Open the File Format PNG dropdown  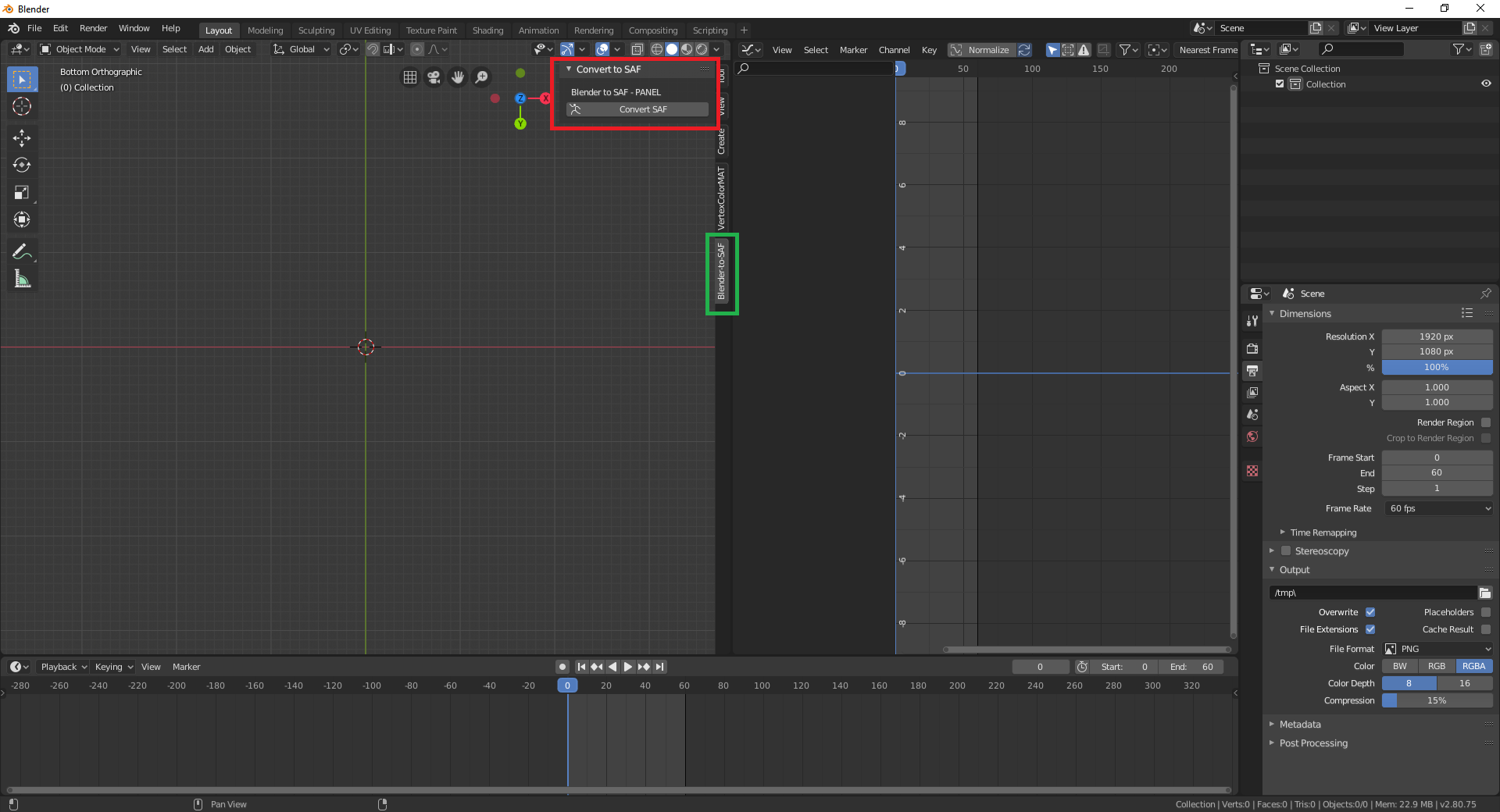[x=1438, y=649]
